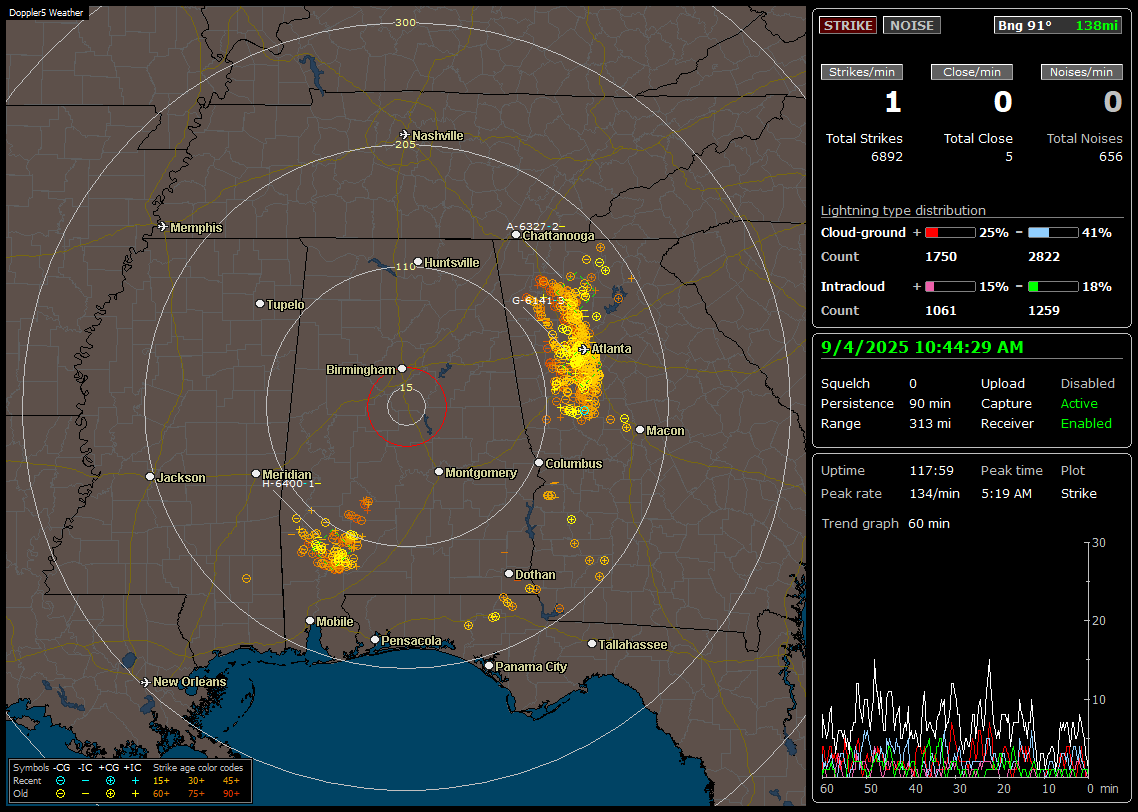
Task: Click the Trend graph 60 min setting
Action: [928, 524]
